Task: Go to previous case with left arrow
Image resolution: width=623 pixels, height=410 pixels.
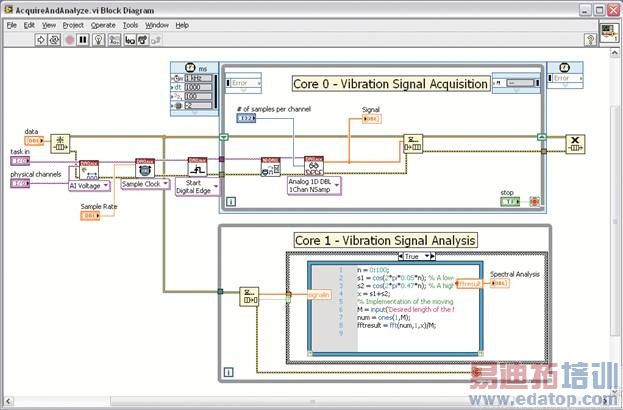Action: click(x=400, y=256)
